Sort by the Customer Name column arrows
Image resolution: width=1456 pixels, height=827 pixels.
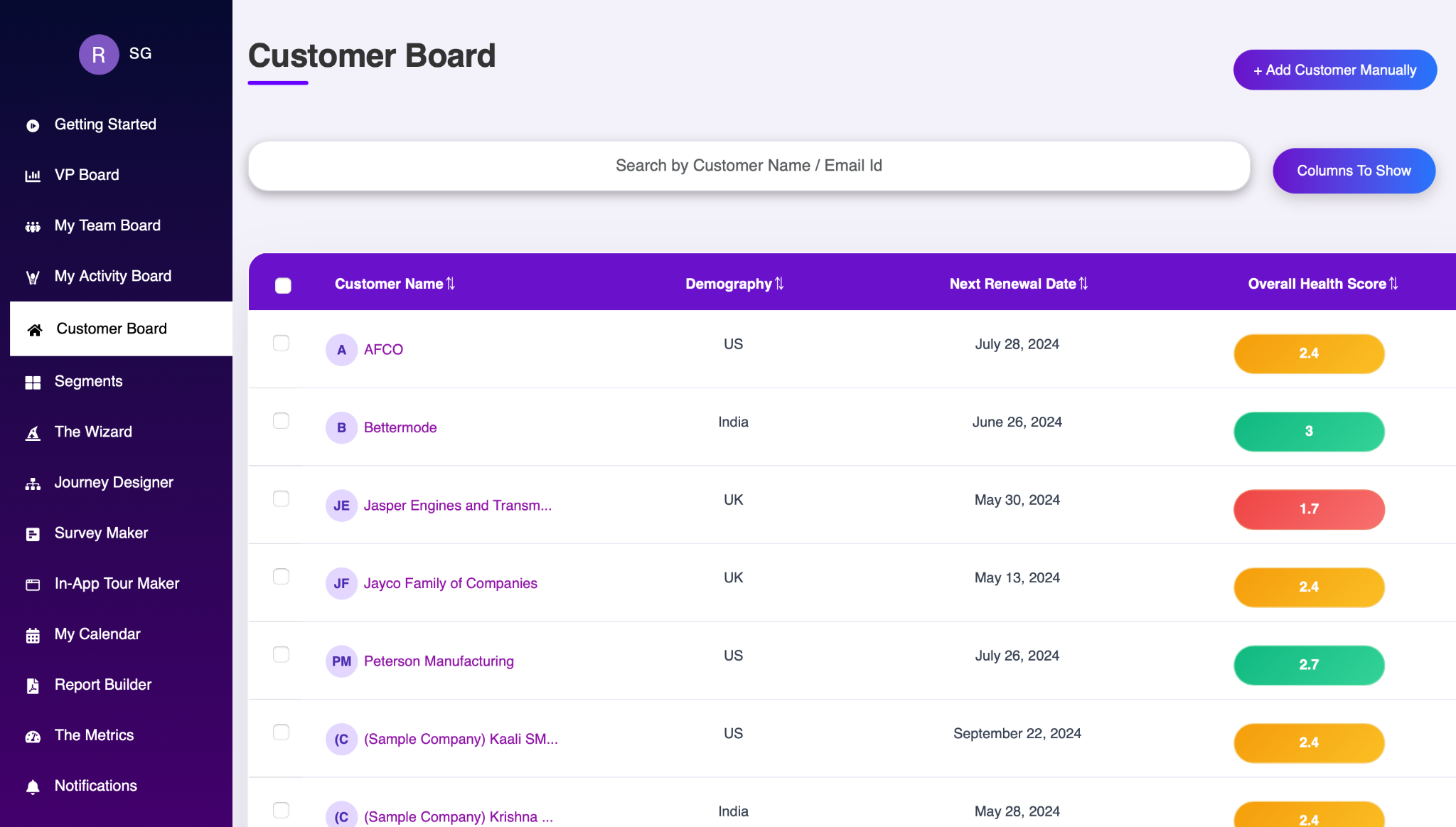[451, 284]
